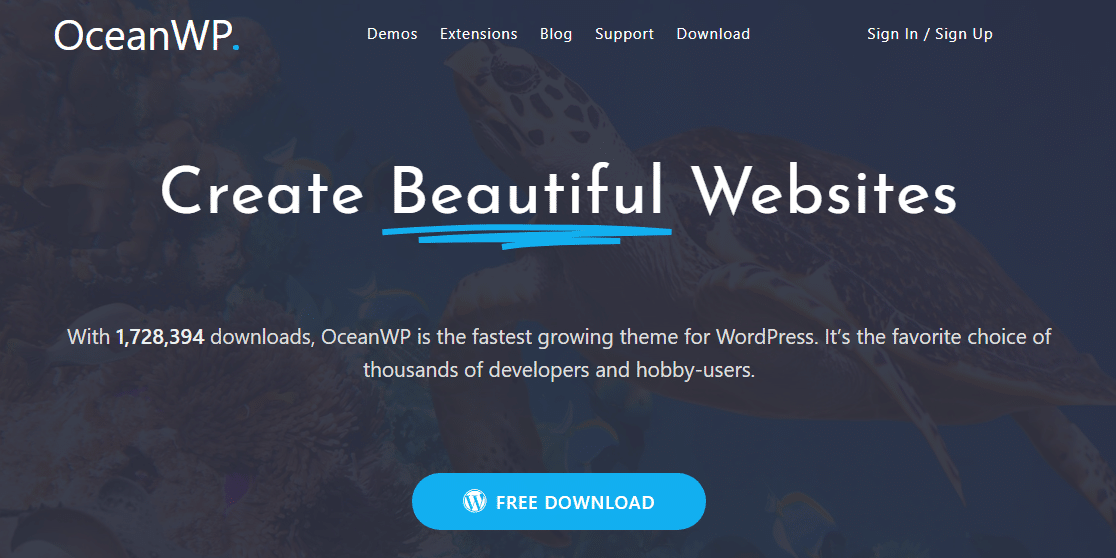Click the blue brush underline beneath Beautiful
This screenshot has height=558, width=1116.
(527, 236)
